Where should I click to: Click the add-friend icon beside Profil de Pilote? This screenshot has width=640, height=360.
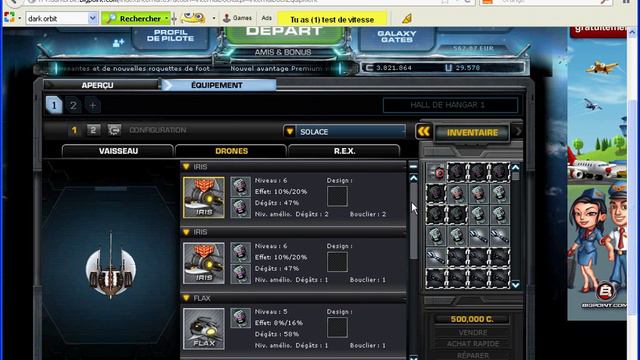(x=118, y=43)
